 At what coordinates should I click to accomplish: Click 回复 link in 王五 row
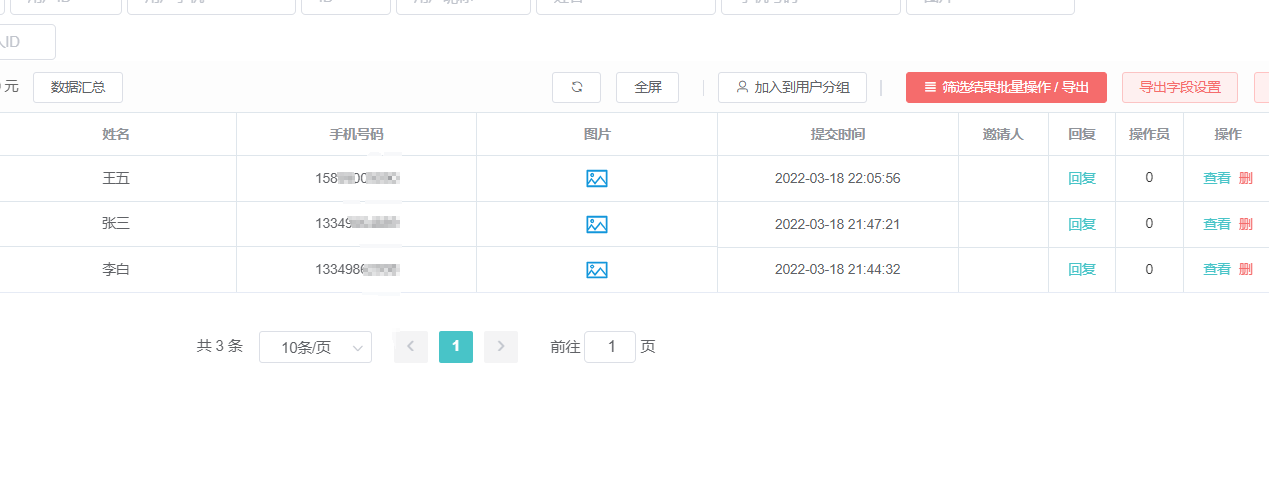[1082, 179]
